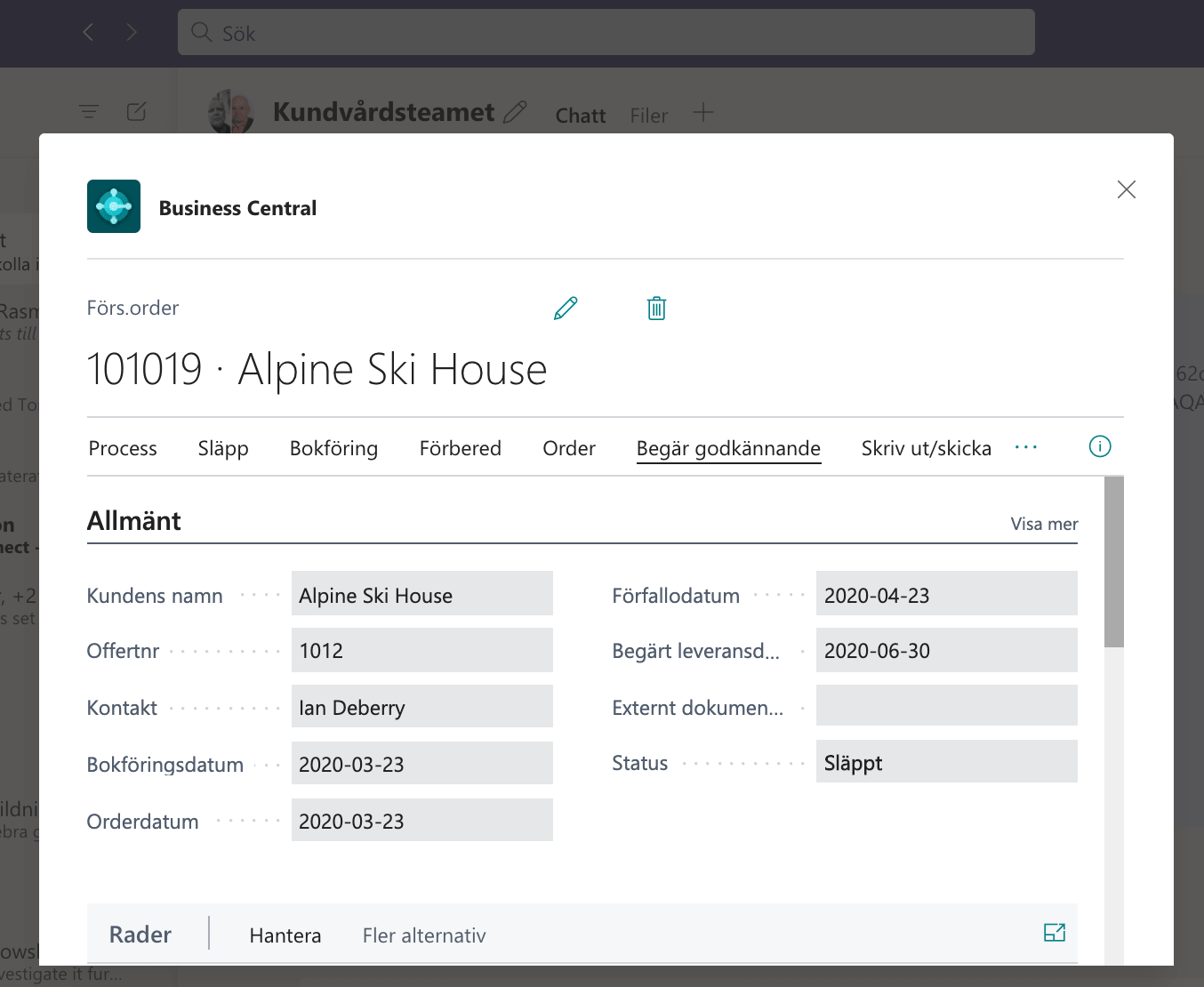The image size is (1204, 987).
Task: Open the Rader section in a pop-out window
Action: coord(1055,933)
